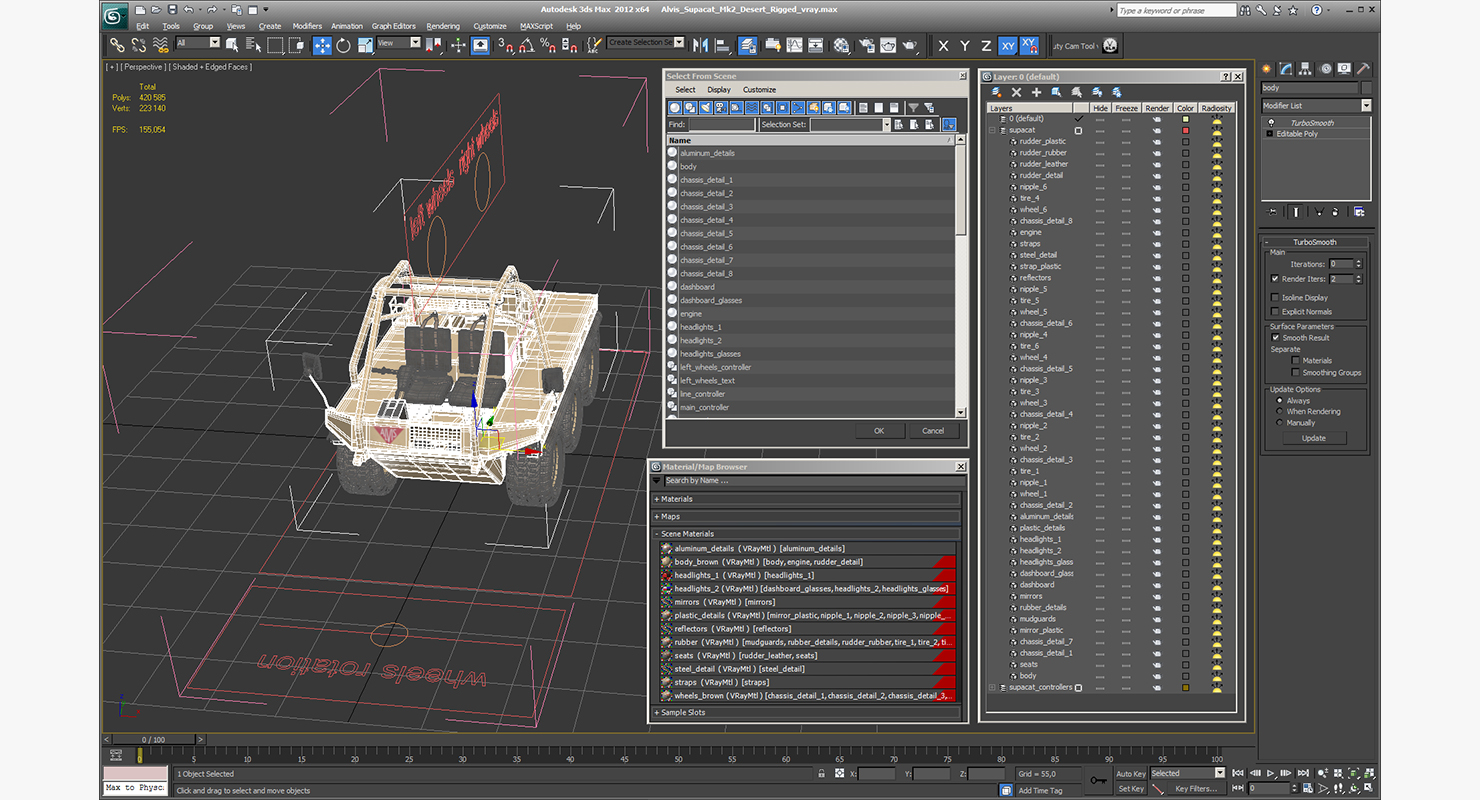Image resolution: width=1480 pixels, height=800 pixels.
Task: Expand the supacat_controllers layer
Action: (x=992, y=687)
